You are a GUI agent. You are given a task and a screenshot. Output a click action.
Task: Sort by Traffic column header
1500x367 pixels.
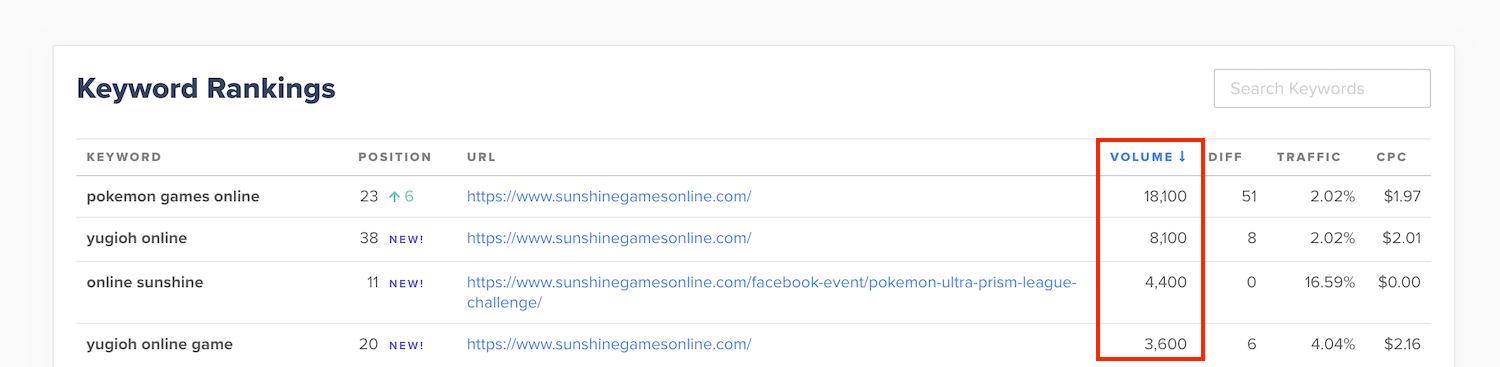click(x=1309, y=157)
